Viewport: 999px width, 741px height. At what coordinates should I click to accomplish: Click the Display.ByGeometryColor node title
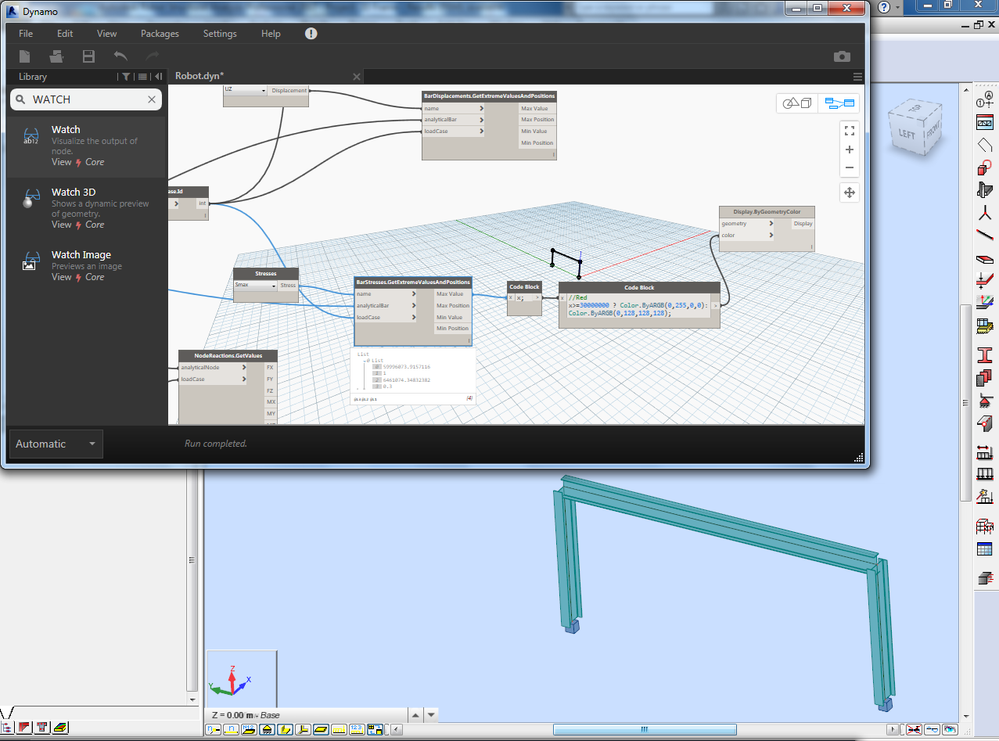click(766, 212)
